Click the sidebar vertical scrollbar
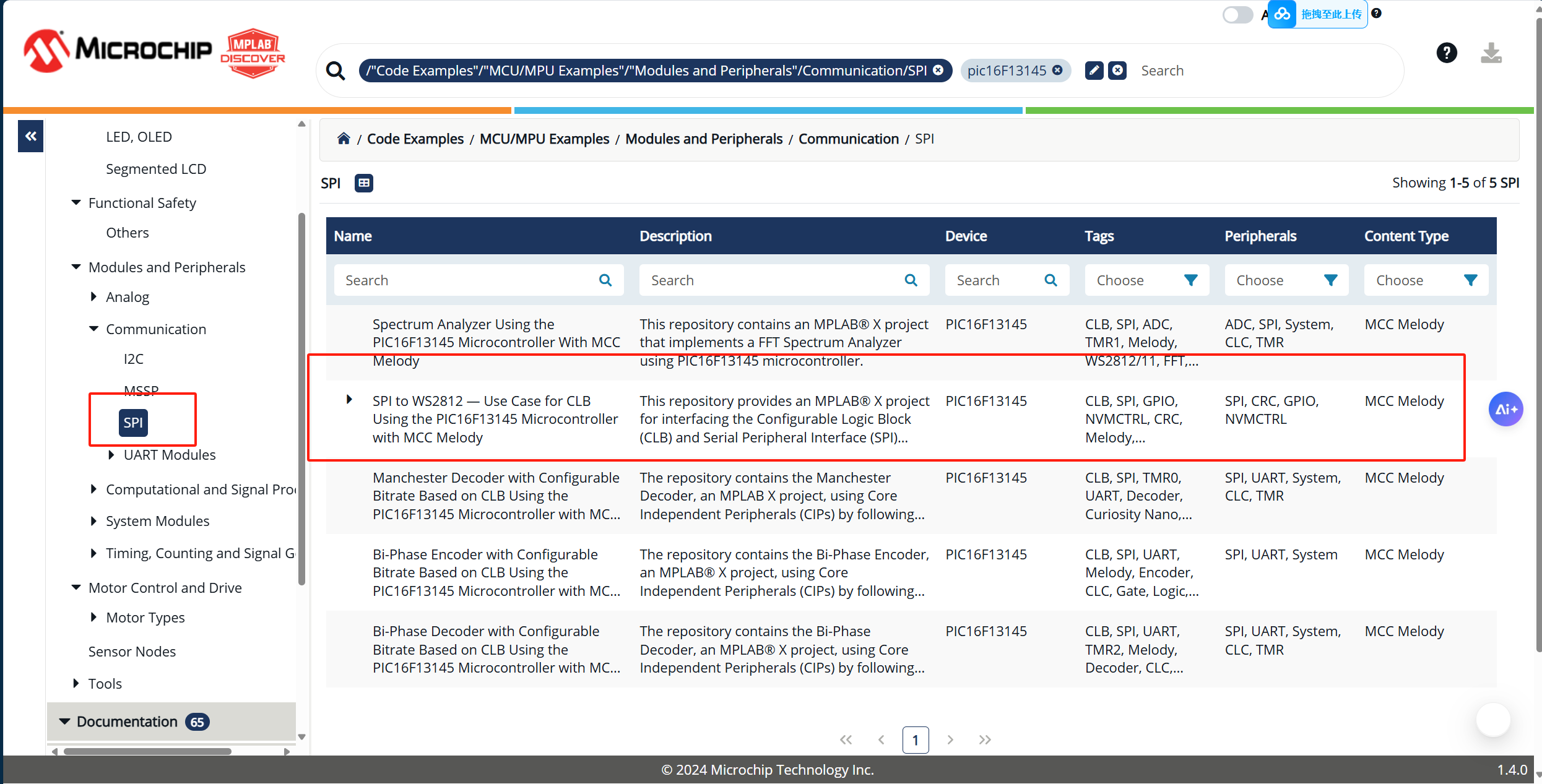The width and height of the screenshot is (1542, 784). pyautogui.click(x=301, y=399)
